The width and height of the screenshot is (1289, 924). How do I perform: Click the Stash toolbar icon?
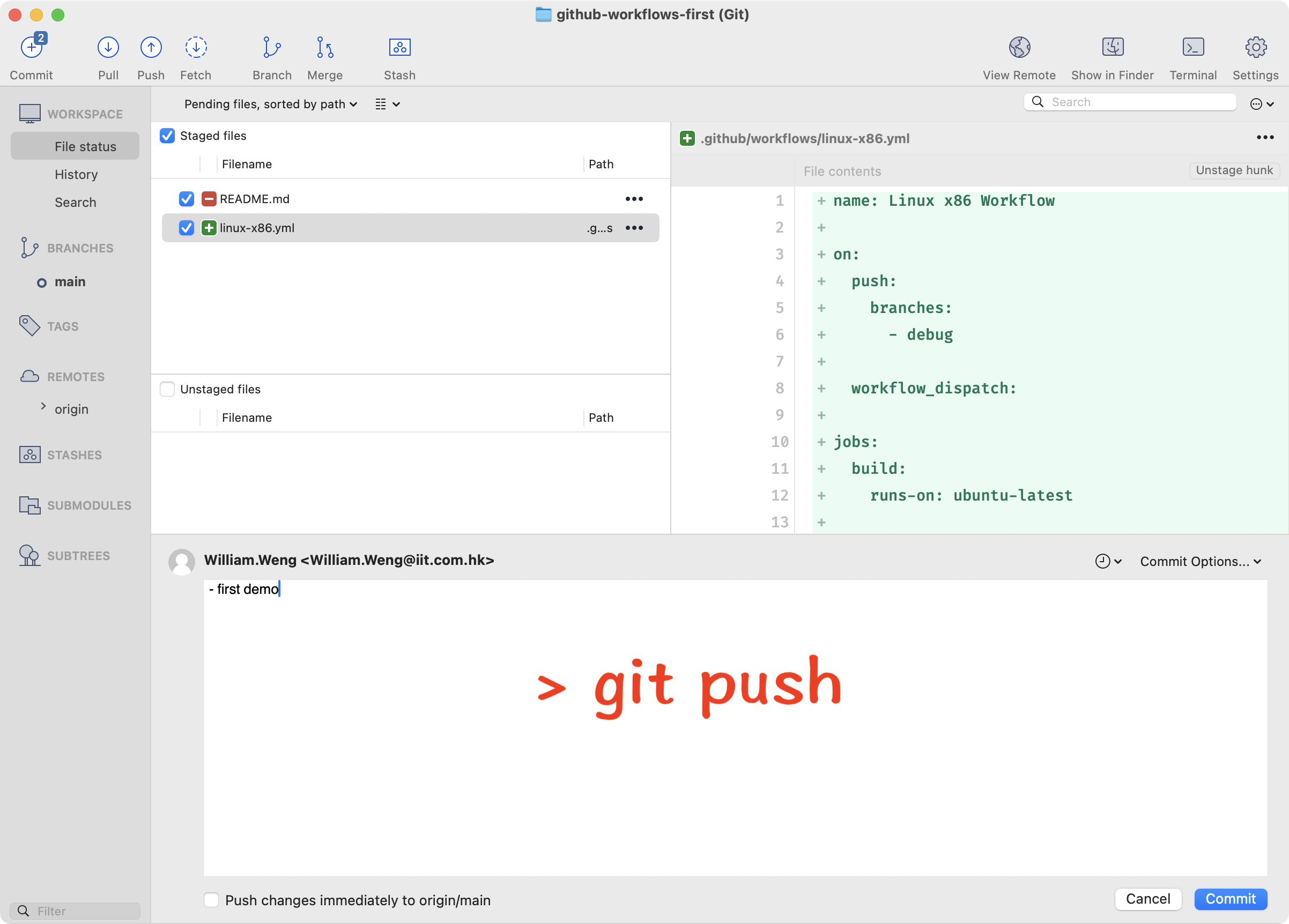pyautogui.click(x=399, y=48)
